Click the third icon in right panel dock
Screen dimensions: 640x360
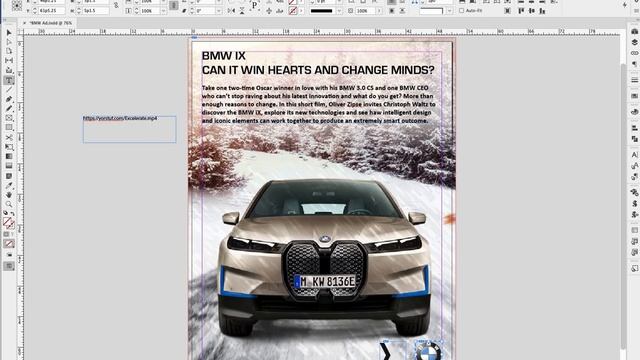click(635, 53)
